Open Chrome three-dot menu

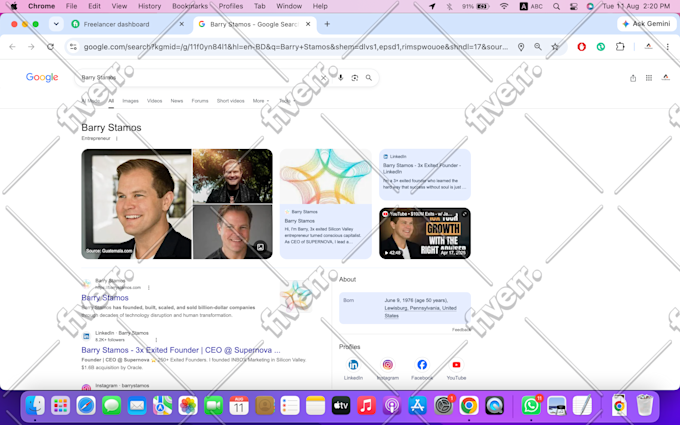click(x=667, y=46)
